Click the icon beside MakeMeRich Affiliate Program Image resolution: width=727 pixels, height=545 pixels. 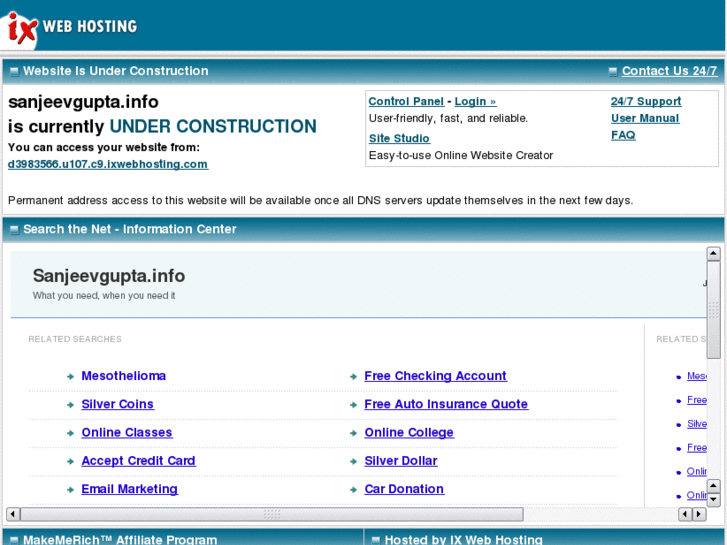14,540
